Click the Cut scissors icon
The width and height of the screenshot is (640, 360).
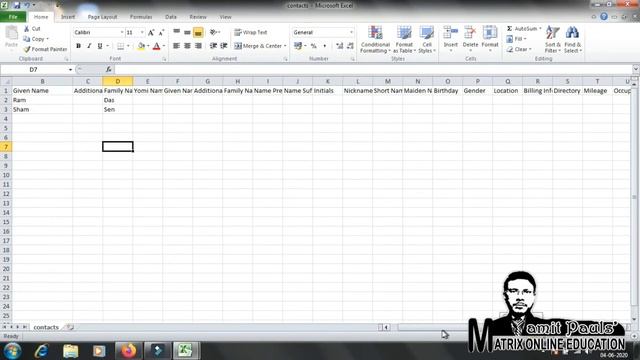click(27, 29)
